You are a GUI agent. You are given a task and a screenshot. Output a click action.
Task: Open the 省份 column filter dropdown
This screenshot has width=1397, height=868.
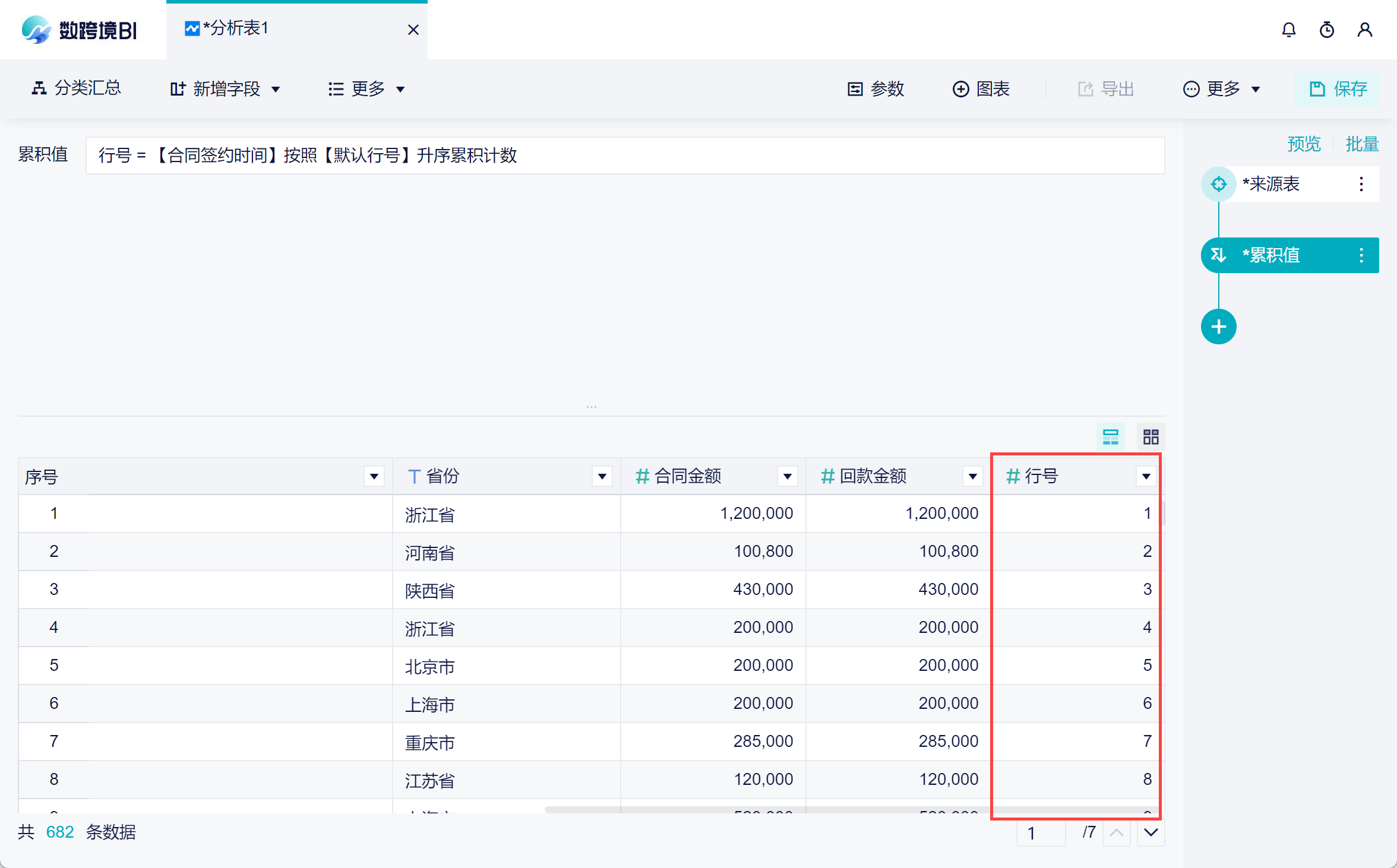602,476
